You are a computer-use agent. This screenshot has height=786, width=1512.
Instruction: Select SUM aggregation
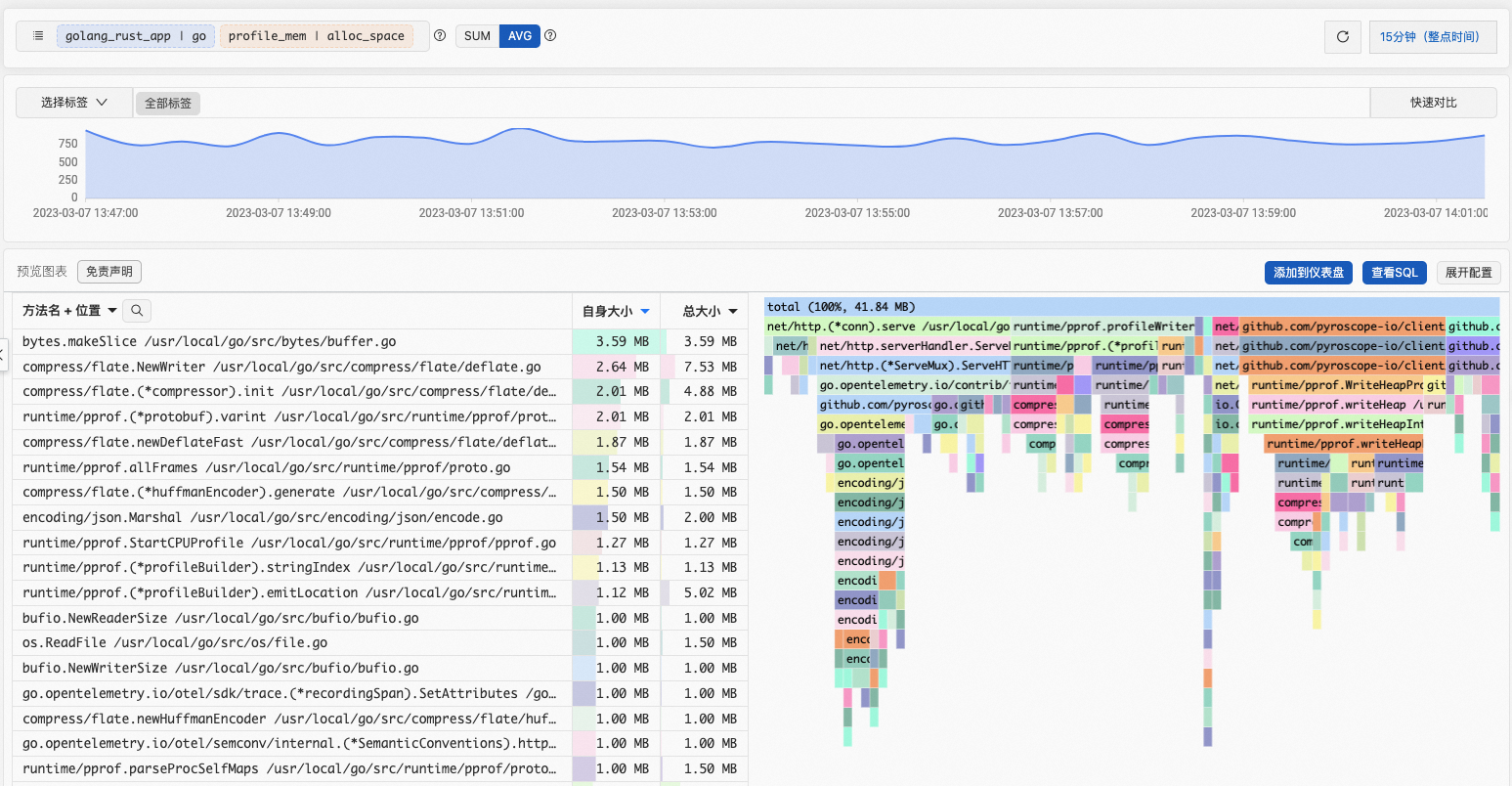click(477, 36)
